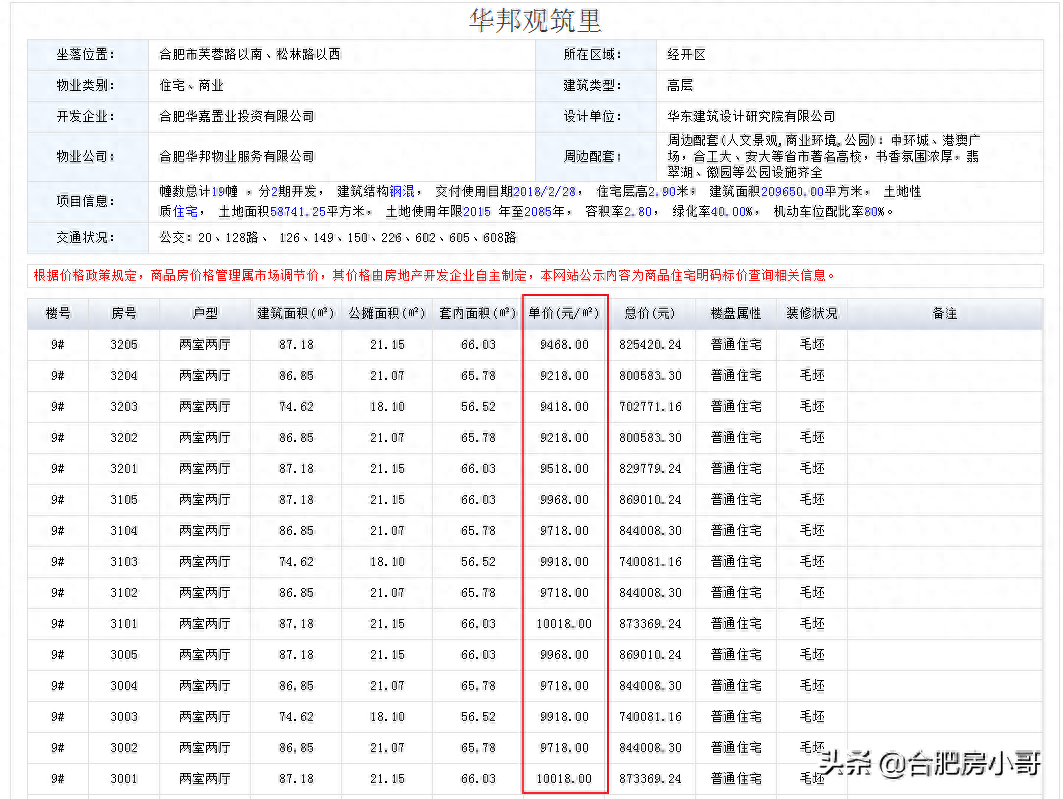Click blue plot ratio value 2.80

pos(637,211)
